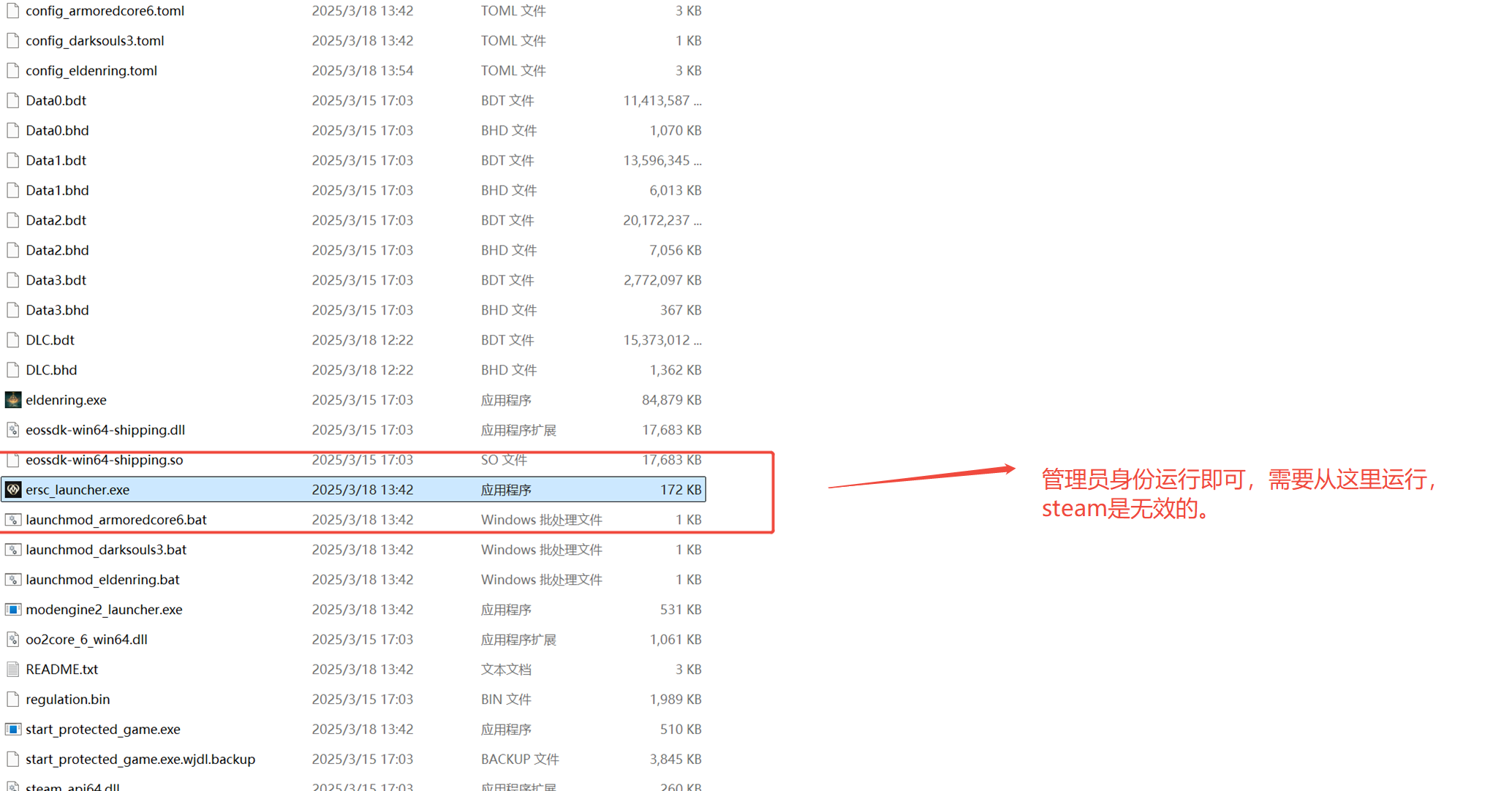The height and width of the screenshot is (791, 1512).
Task: Click the ersc_launcher.exe application icon
Action: tap(13, 490)
